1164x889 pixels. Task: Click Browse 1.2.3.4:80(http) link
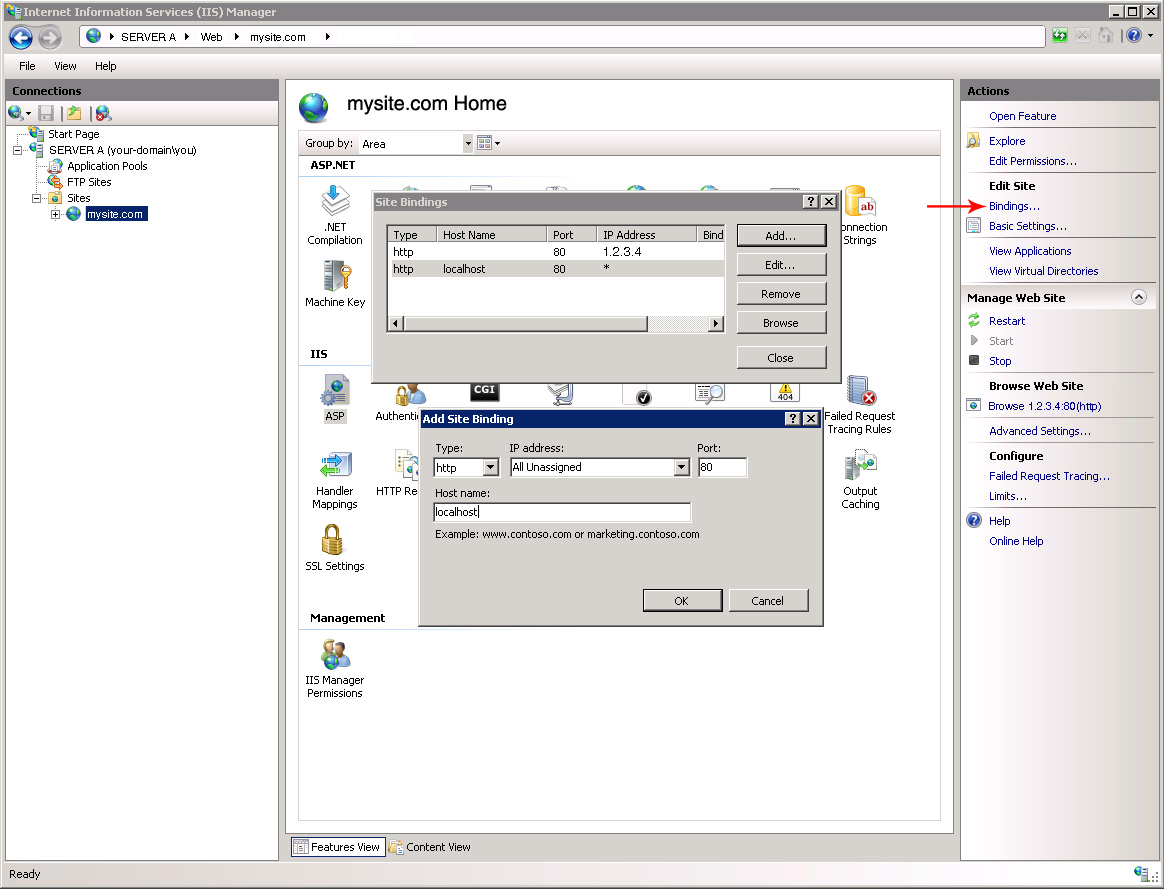[1044, 406]
